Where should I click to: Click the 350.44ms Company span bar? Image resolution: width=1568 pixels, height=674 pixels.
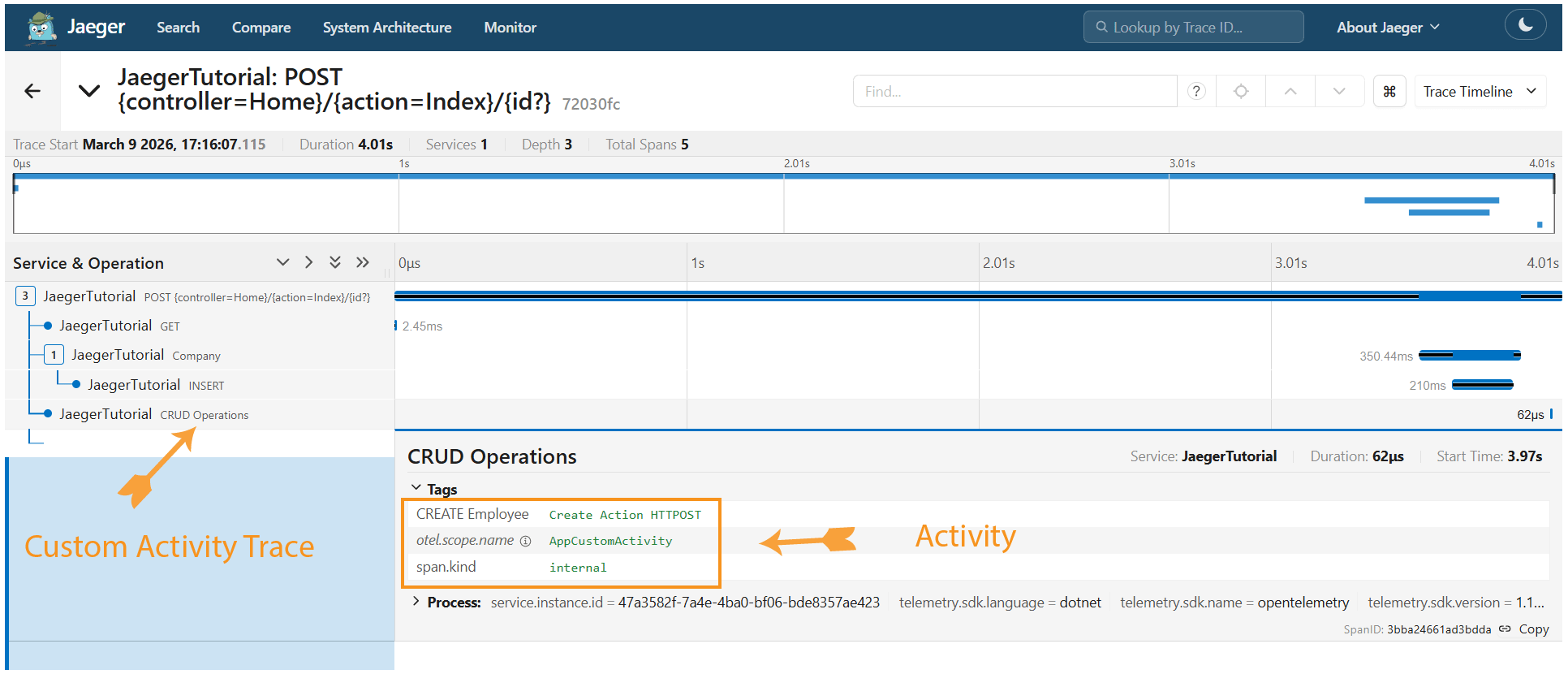(x=1469, y=355)
